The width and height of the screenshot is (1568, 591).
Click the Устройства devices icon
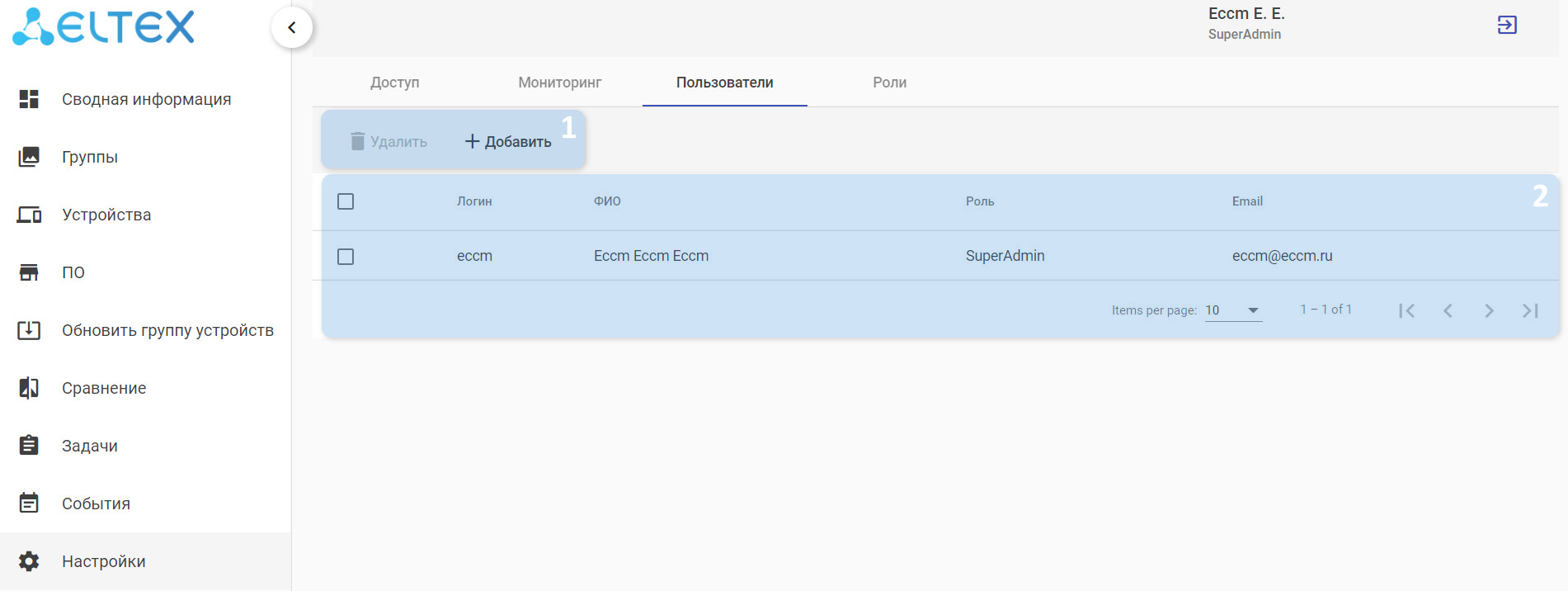click(x=29, y=215)
